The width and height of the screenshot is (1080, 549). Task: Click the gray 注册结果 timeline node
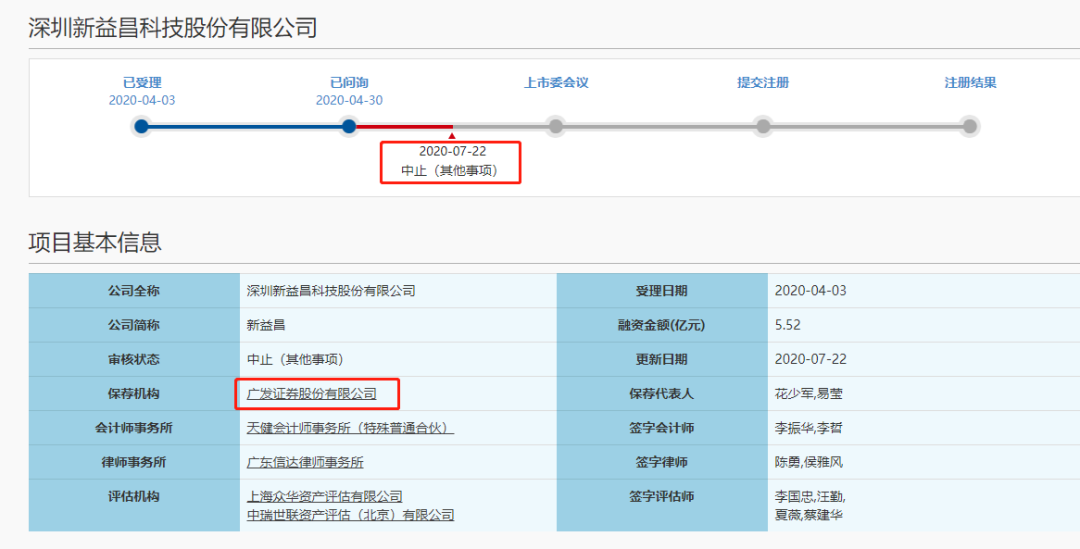pos(969,126)
